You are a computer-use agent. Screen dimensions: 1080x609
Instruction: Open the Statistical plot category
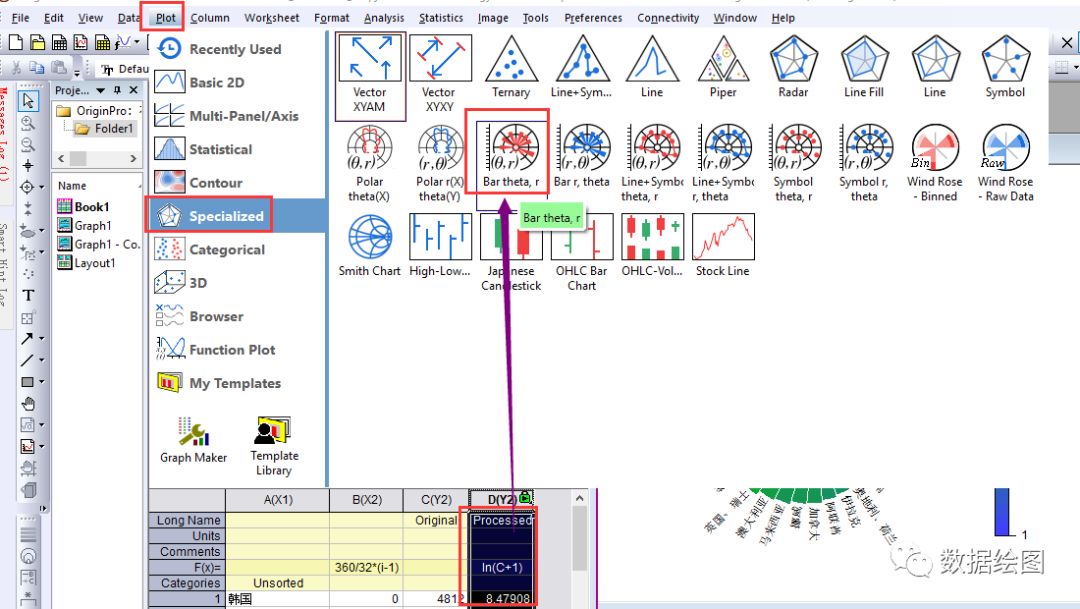pos(236,149)
